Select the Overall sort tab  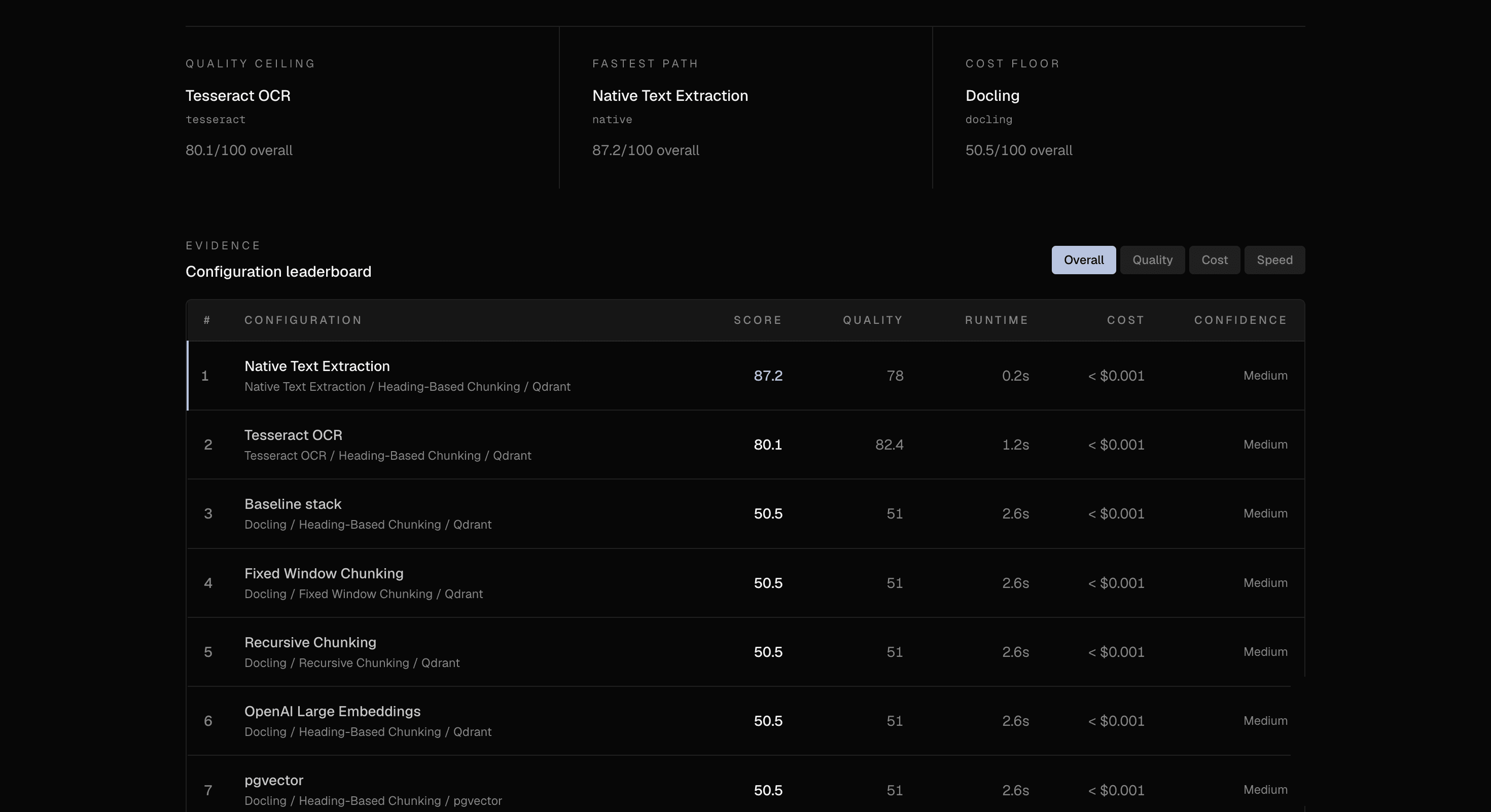(x=1084, y=260)
